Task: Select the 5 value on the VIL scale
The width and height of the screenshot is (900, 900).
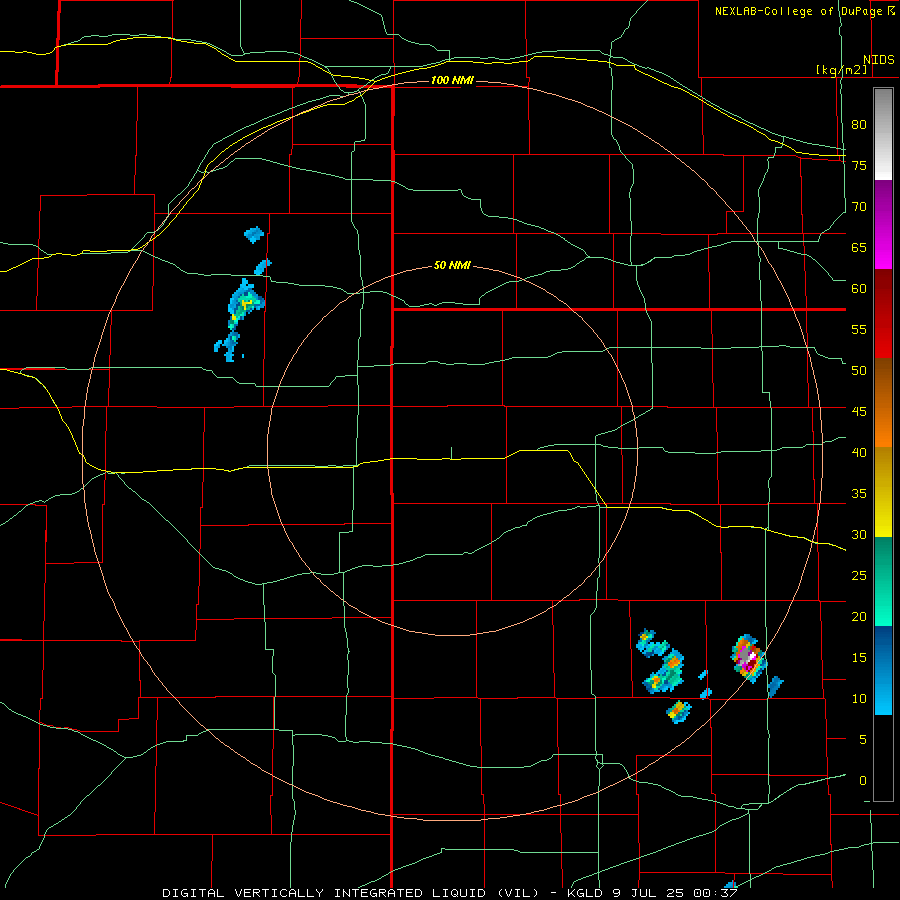Action: [863, 740]
